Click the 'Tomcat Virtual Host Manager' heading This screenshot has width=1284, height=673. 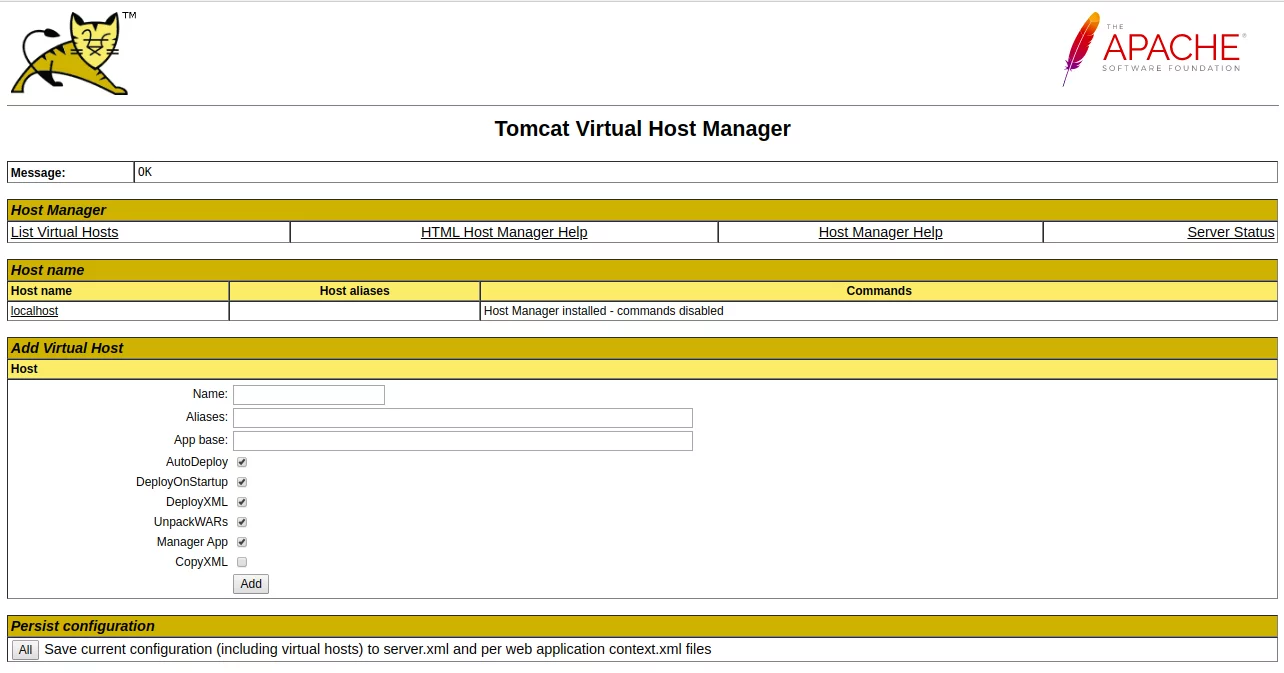[642, 129]
